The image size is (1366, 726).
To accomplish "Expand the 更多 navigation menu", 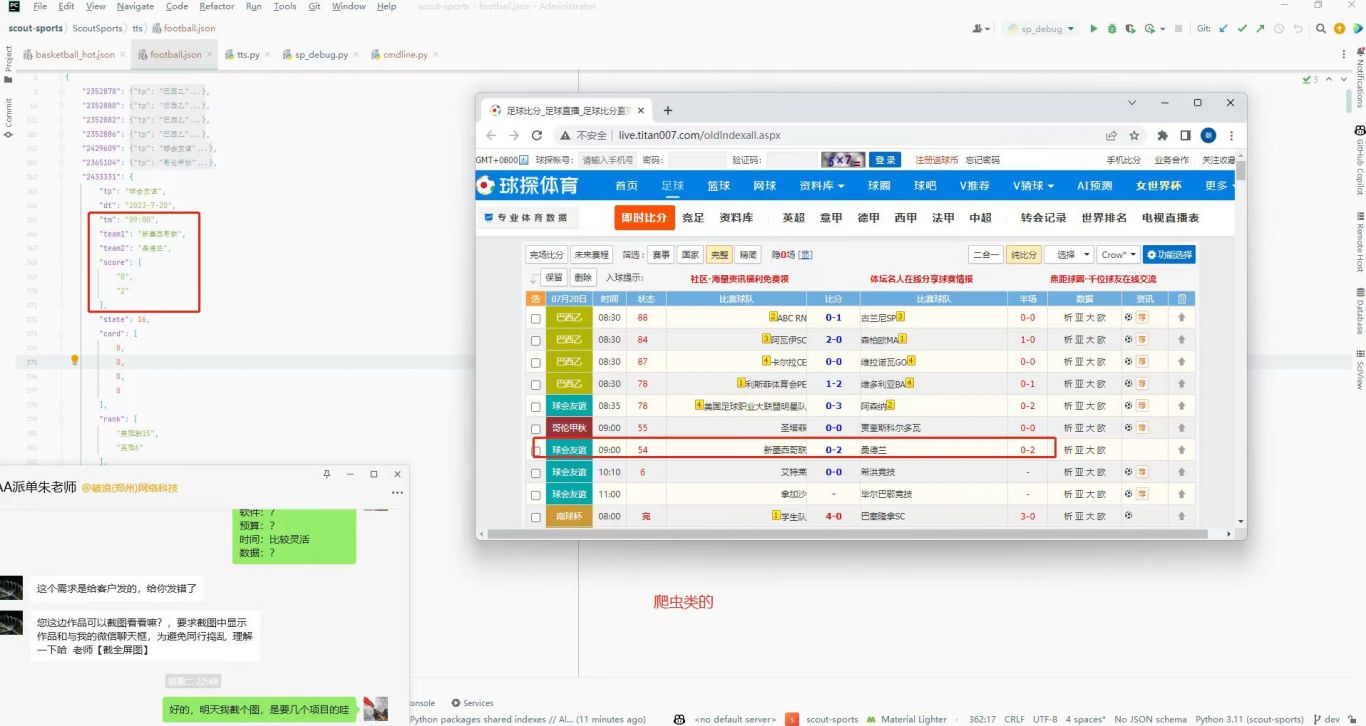I will click(x=1217, y=185).
